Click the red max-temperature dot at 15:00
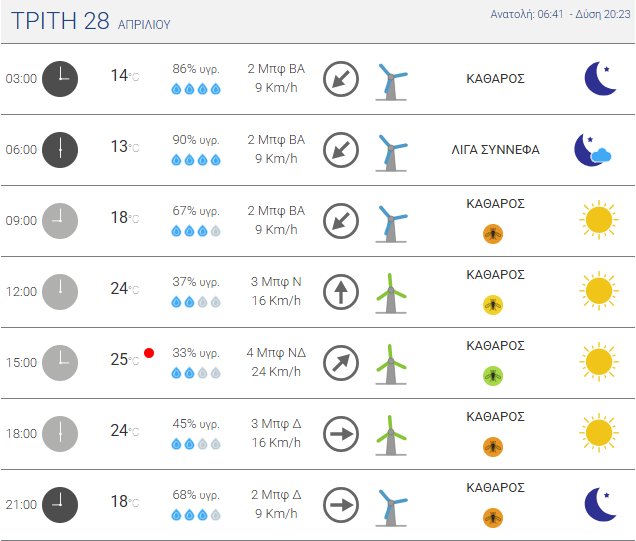The image size is (636, 541). (149, 352)
